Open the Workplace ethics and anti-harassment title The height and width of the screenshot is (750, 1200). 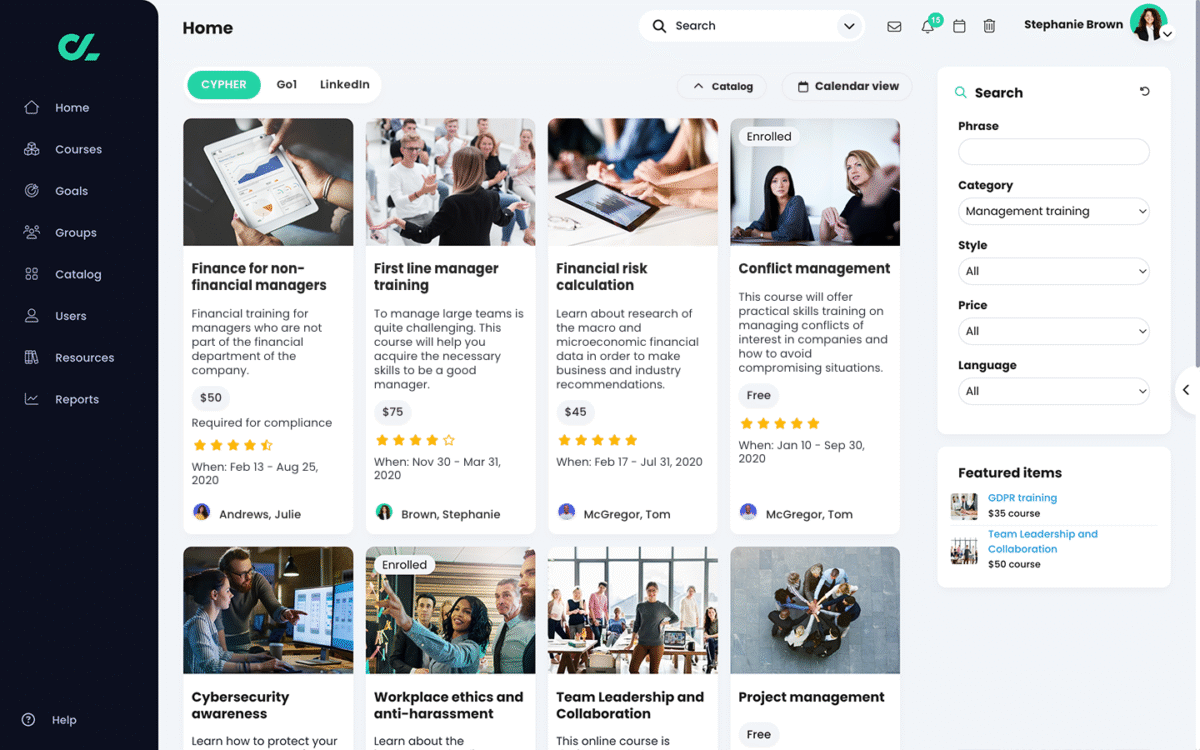coord(448,705)
